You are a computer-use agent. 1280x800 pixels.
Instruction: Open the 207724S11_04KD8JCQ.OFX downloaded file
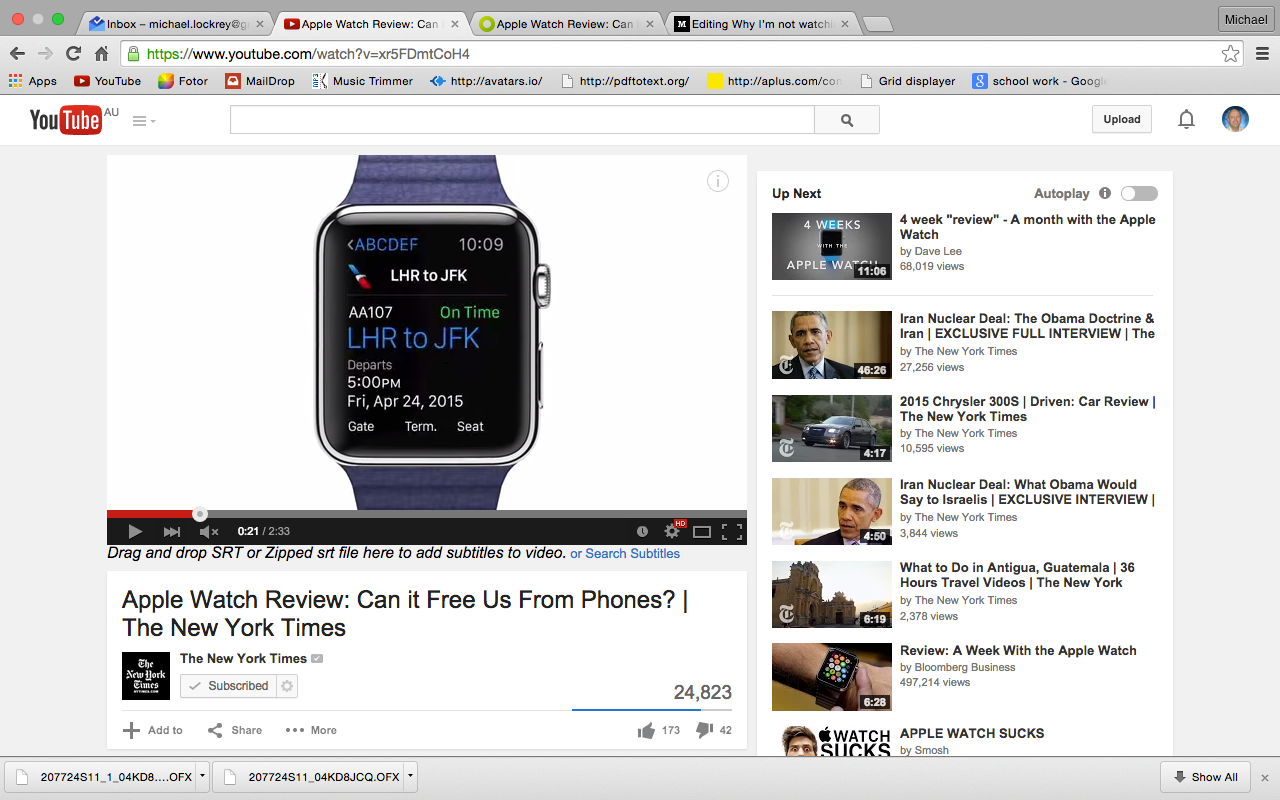310,776
